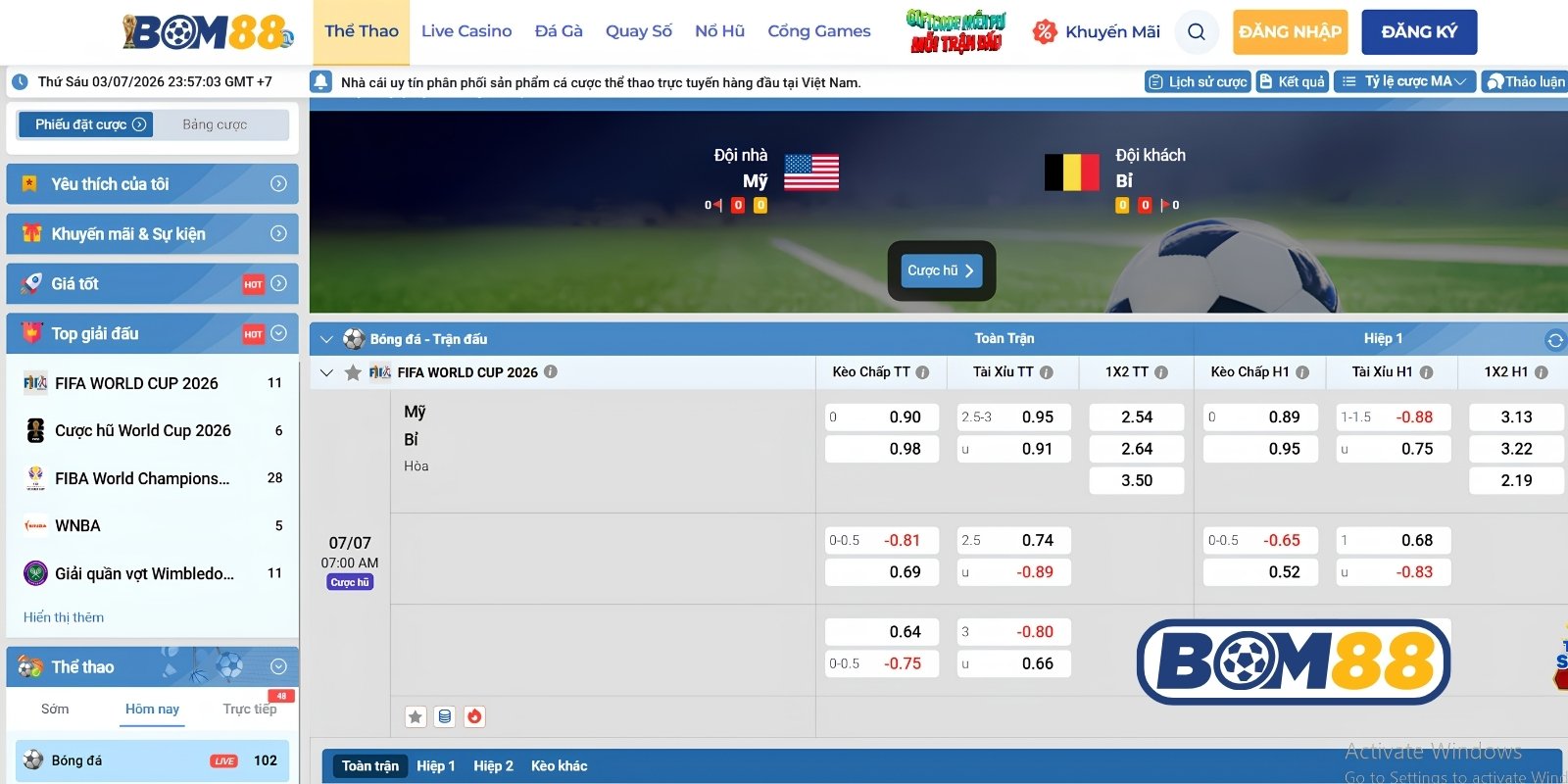Click the Belgium flag of away team

tap(1071, 172)
